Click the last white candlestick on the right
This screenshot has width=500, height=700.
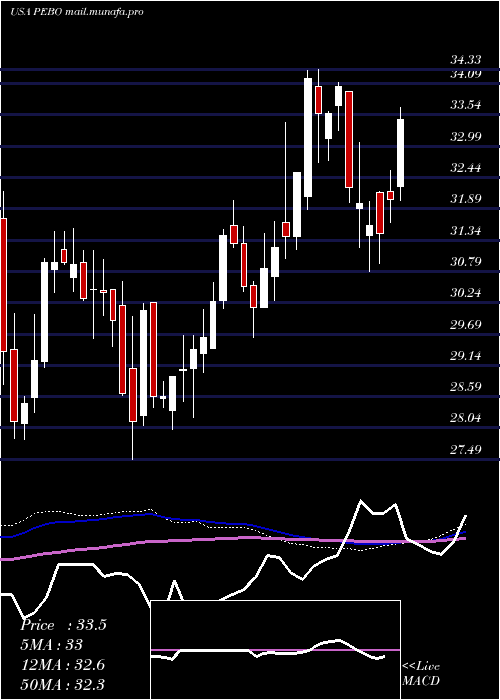pyautogui.click(x=400, y=153)
